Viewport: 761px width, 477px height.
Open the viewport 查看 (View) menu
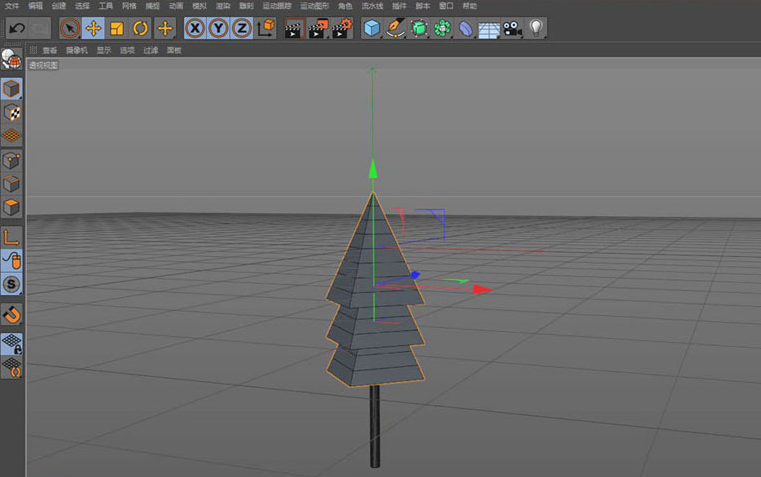tap(50, 50)
